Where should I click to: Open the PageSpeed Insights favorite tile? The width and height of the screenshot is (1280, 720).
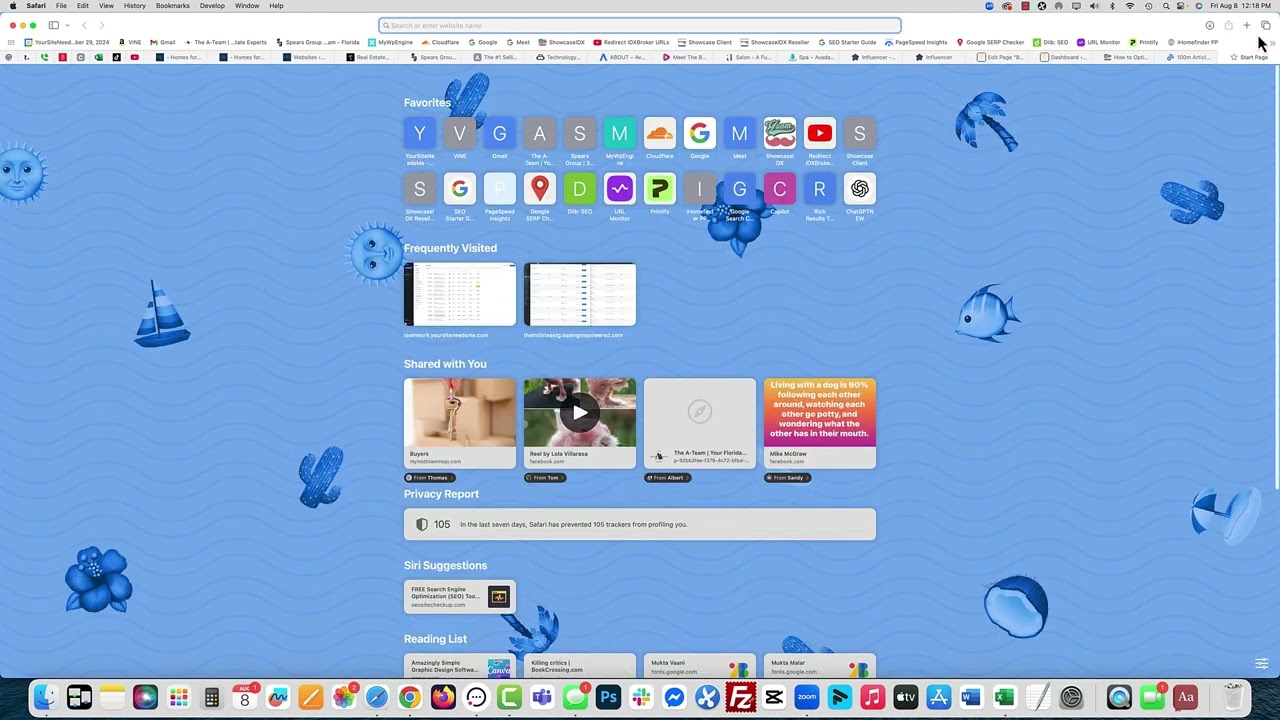click(499, 189)
